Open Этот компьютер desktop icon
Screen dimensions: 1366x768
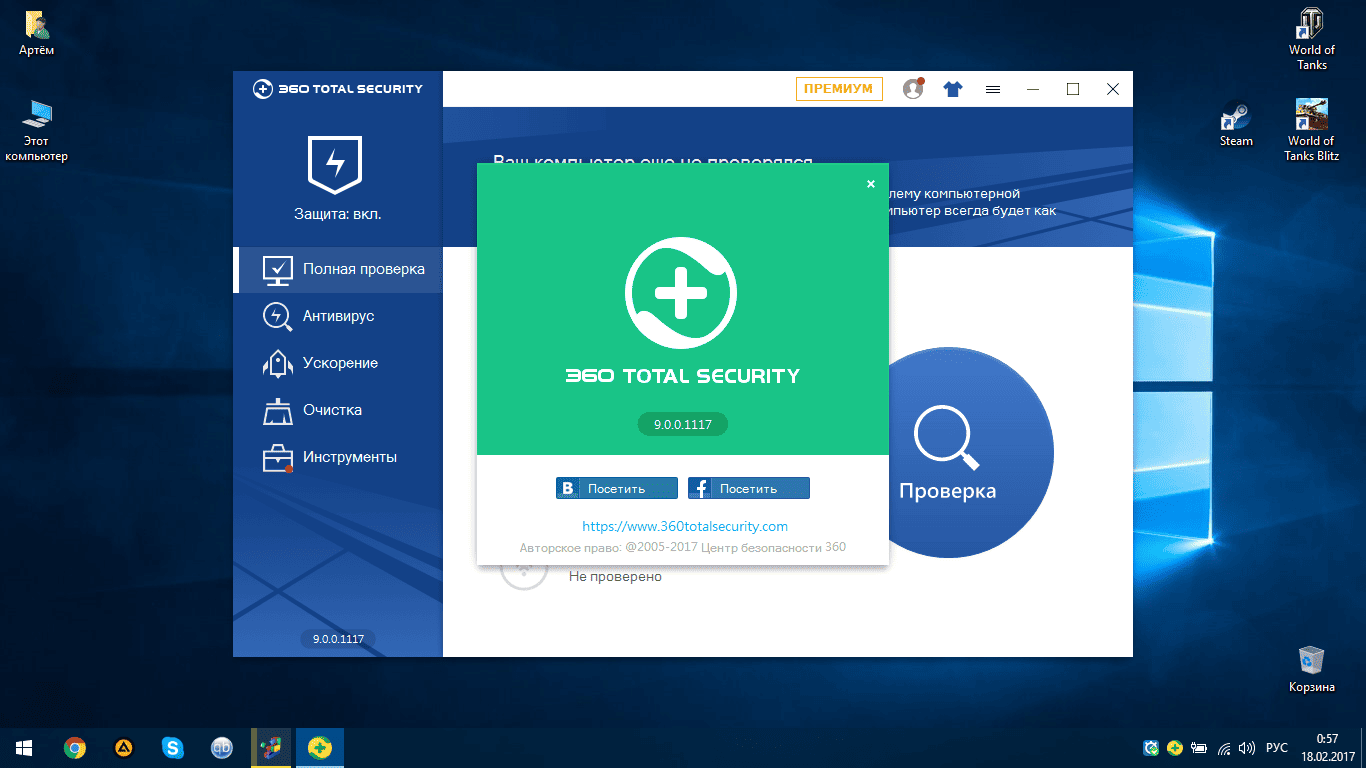[37, 130]
